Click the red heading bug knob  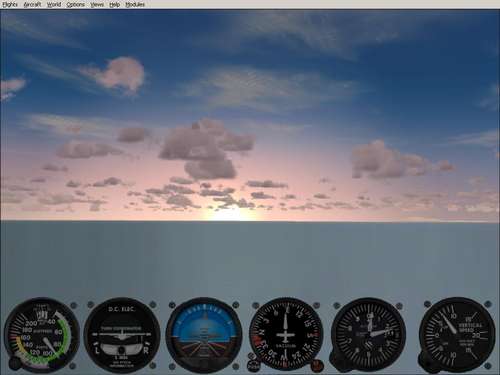coord(316,365)
